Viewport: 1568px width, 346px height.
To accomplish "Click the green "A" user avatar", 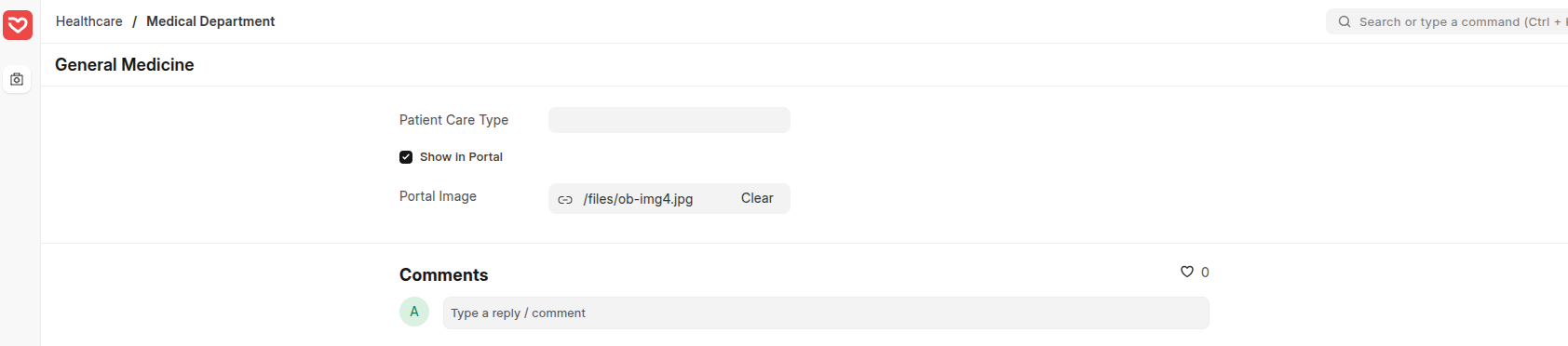I will tap(414, 312).
